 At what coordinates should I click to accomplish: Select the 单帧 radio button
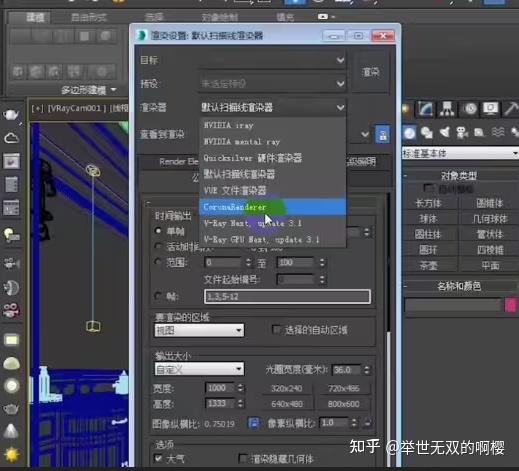tap(159, 231)
